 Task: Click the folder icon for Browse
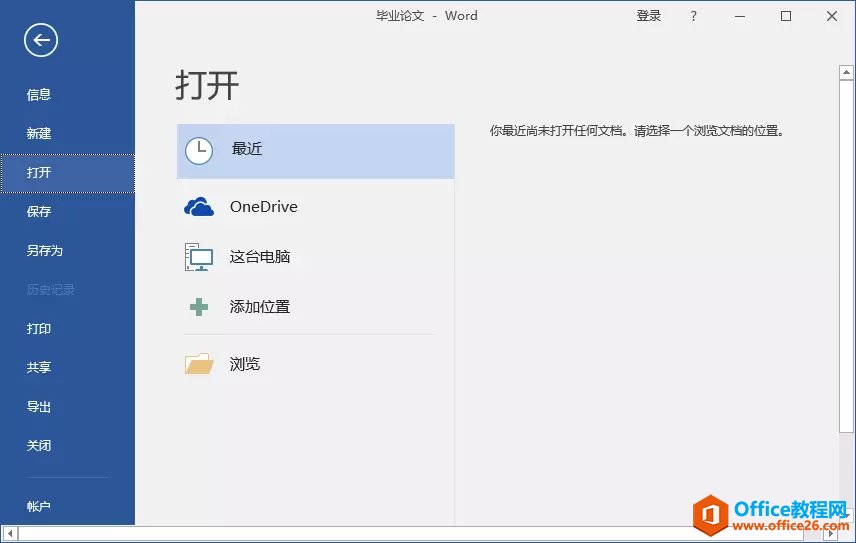click(199, 363)
